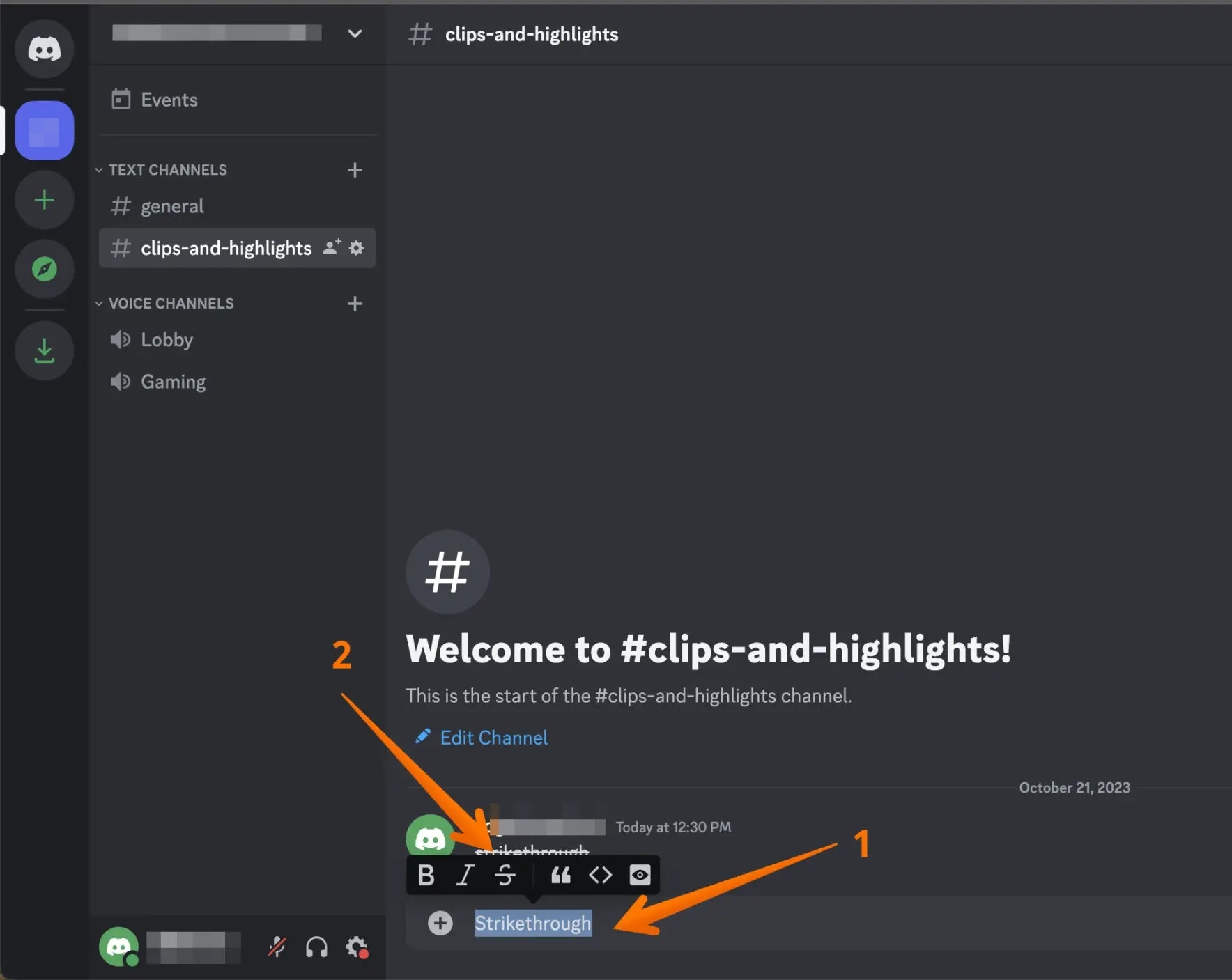Format the selection as a blockquote

tap(560, 876)
